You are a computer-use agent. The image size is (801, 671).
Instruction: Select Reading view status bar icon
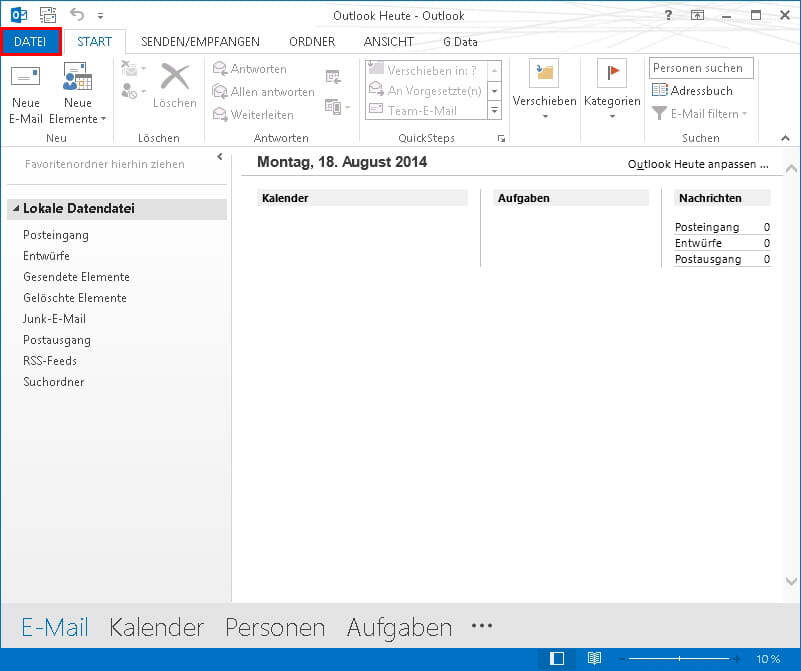click(594, 659)
